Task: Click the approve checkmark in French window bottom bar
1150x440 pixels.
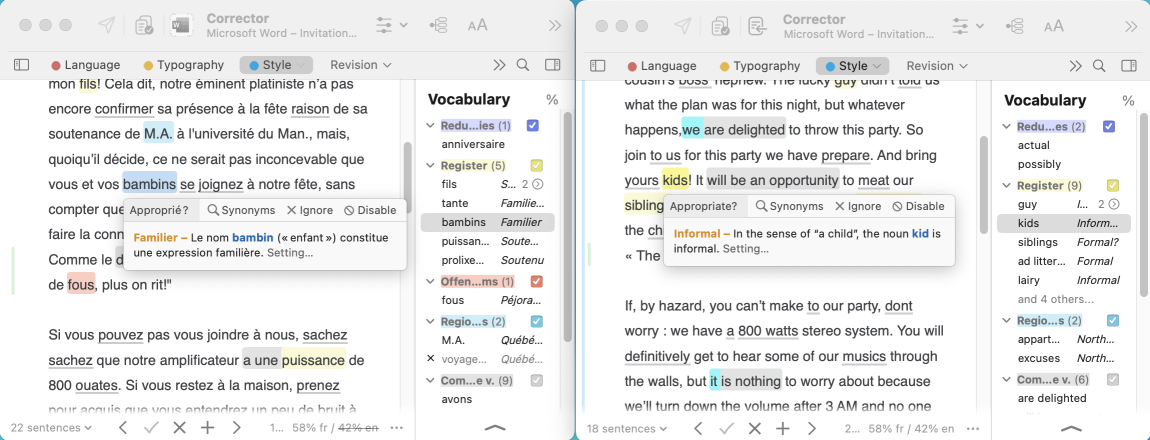Action: [152, 428]
